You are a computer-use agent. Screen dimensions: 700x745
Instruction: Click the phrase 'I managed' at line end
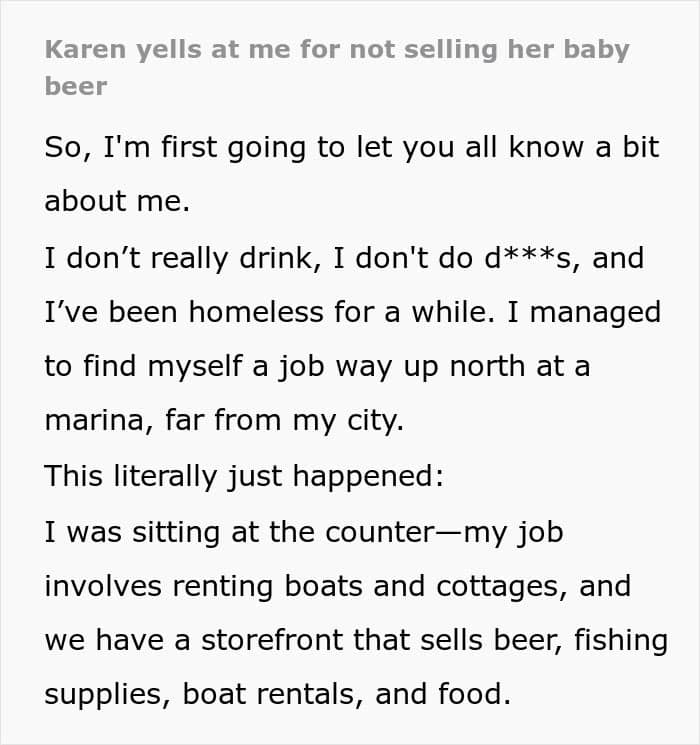584,314
